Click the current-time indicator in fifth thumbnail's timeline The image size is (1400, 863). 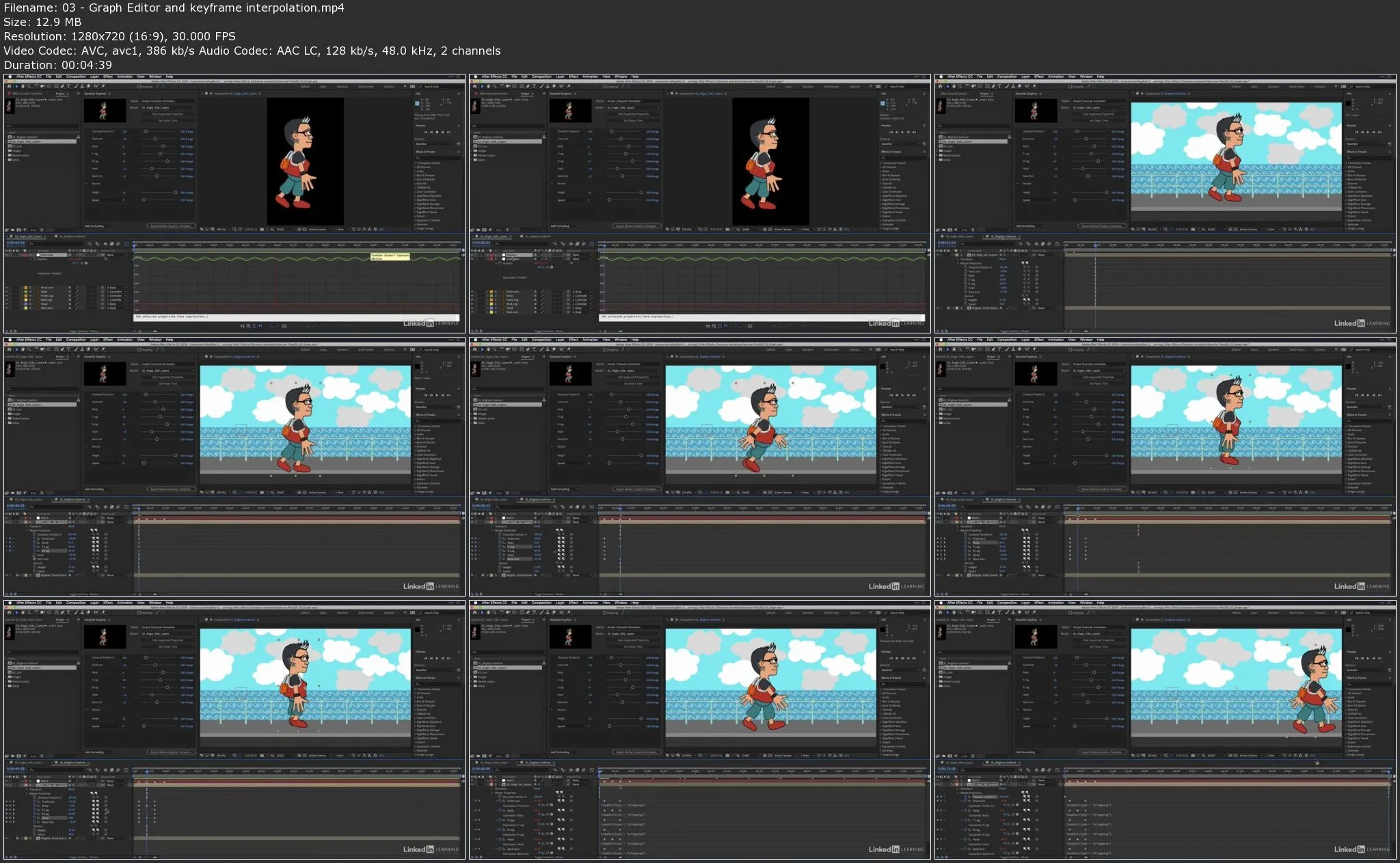620,508
